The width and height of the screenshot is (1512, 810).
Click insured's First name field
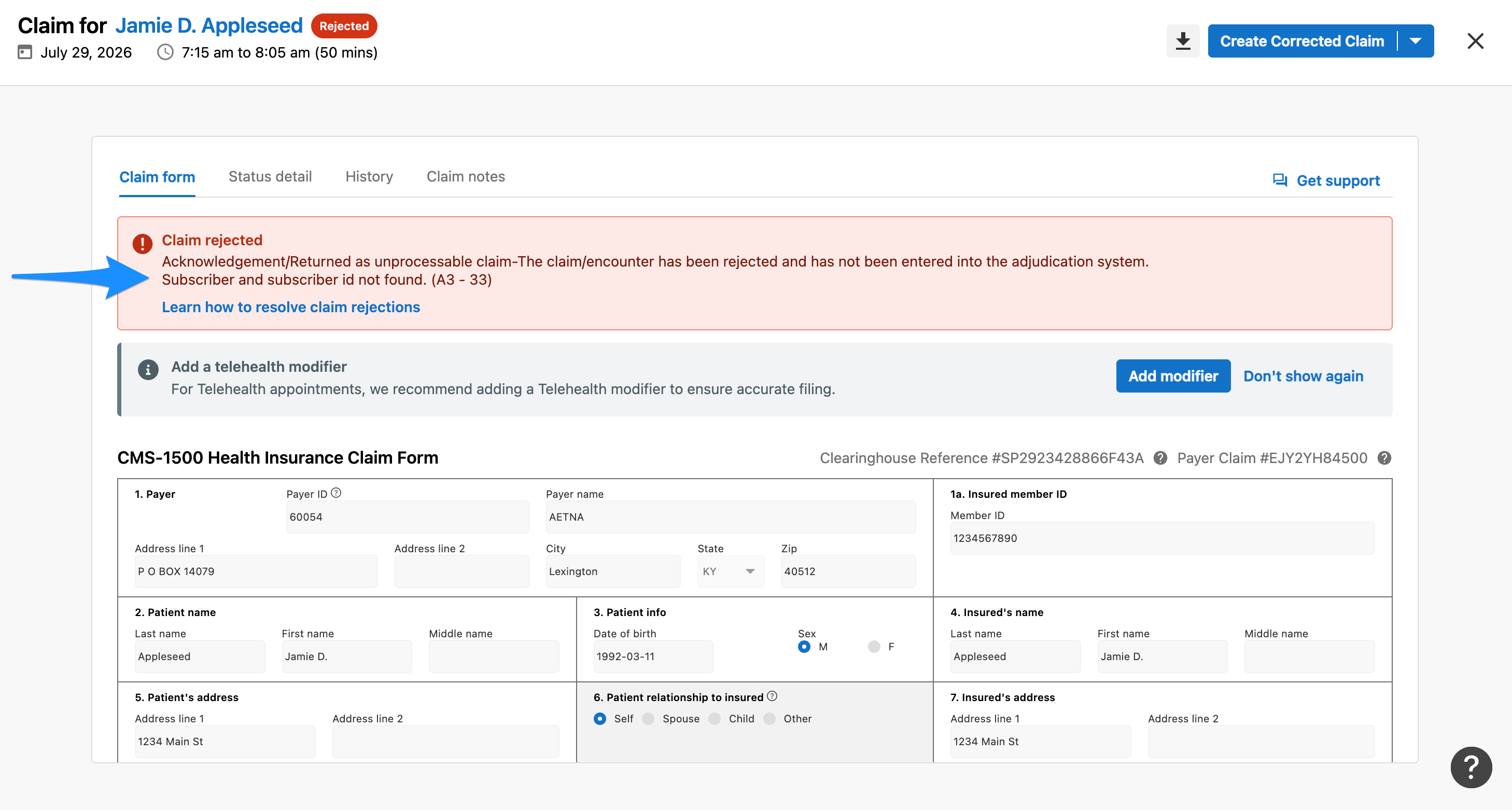coord(1162,656)
